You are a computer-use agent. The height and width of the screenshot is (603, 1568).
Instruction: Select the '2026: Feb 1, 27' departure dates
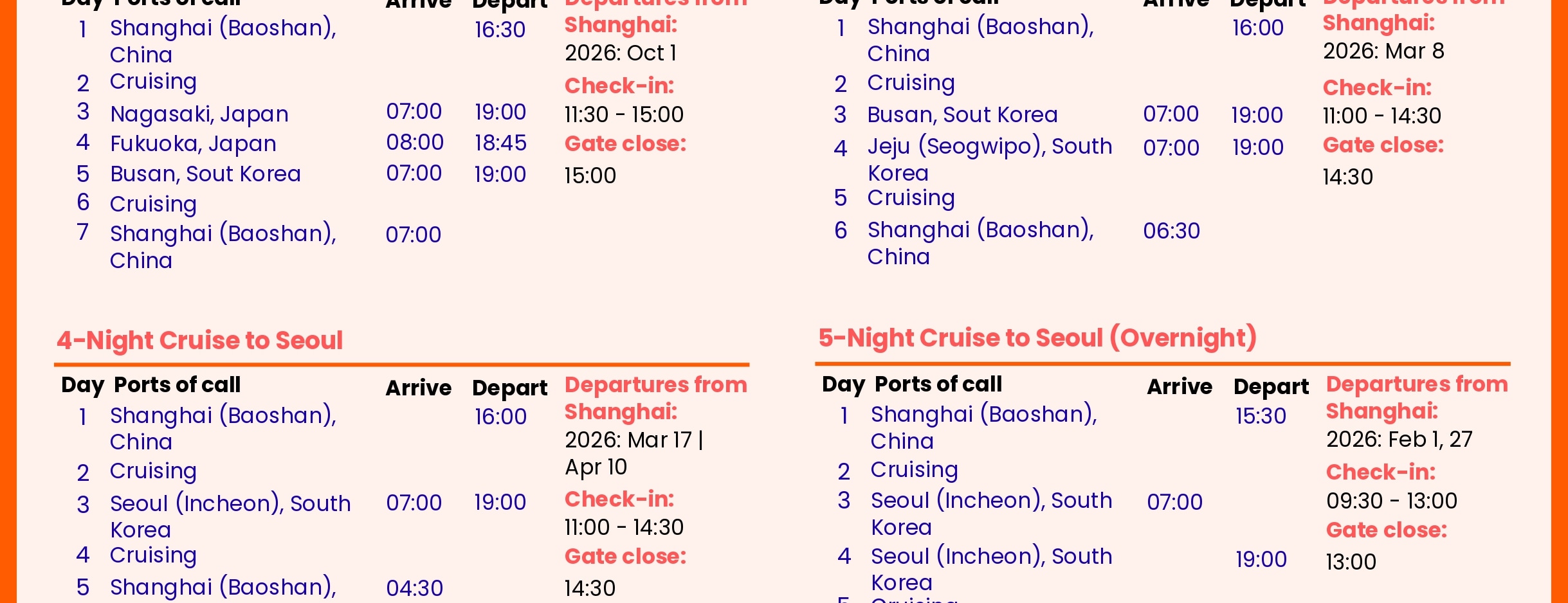(x=1399, y=439)
